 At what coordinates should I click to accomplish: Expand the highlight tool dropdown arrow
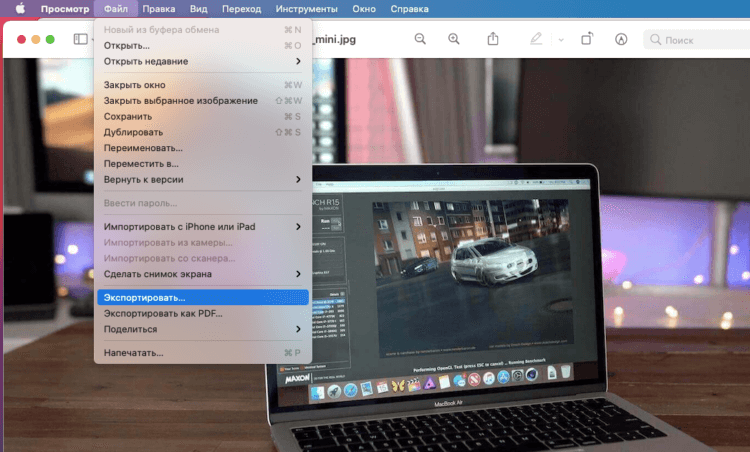tap(560, 39)
